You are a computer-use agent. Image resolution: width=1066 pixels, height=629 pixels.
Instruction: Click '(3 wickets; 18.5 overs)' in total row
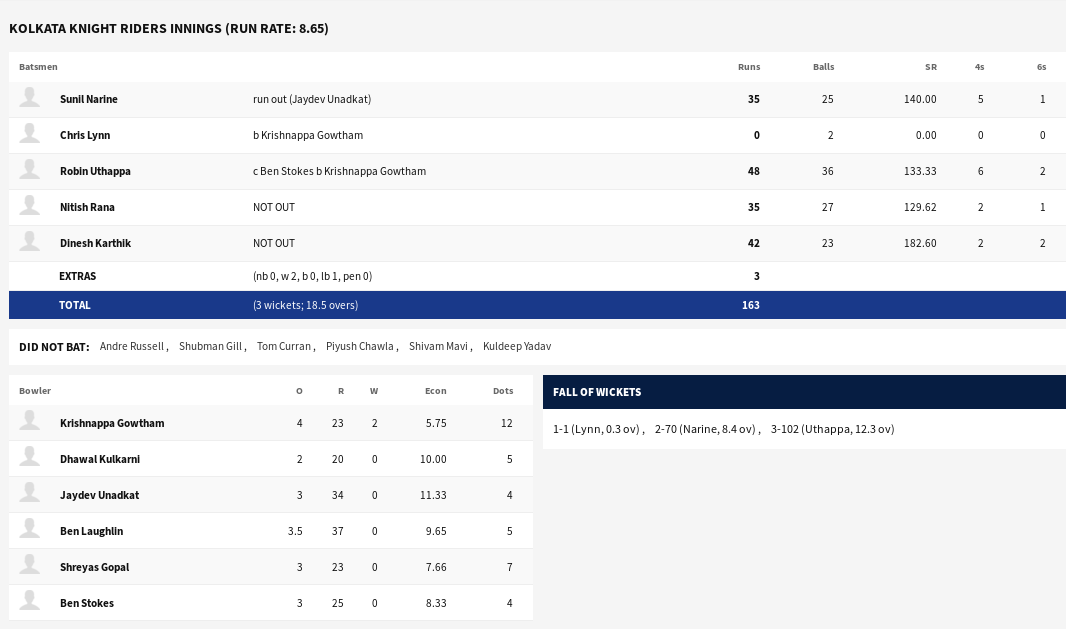(x=305, y=305)
